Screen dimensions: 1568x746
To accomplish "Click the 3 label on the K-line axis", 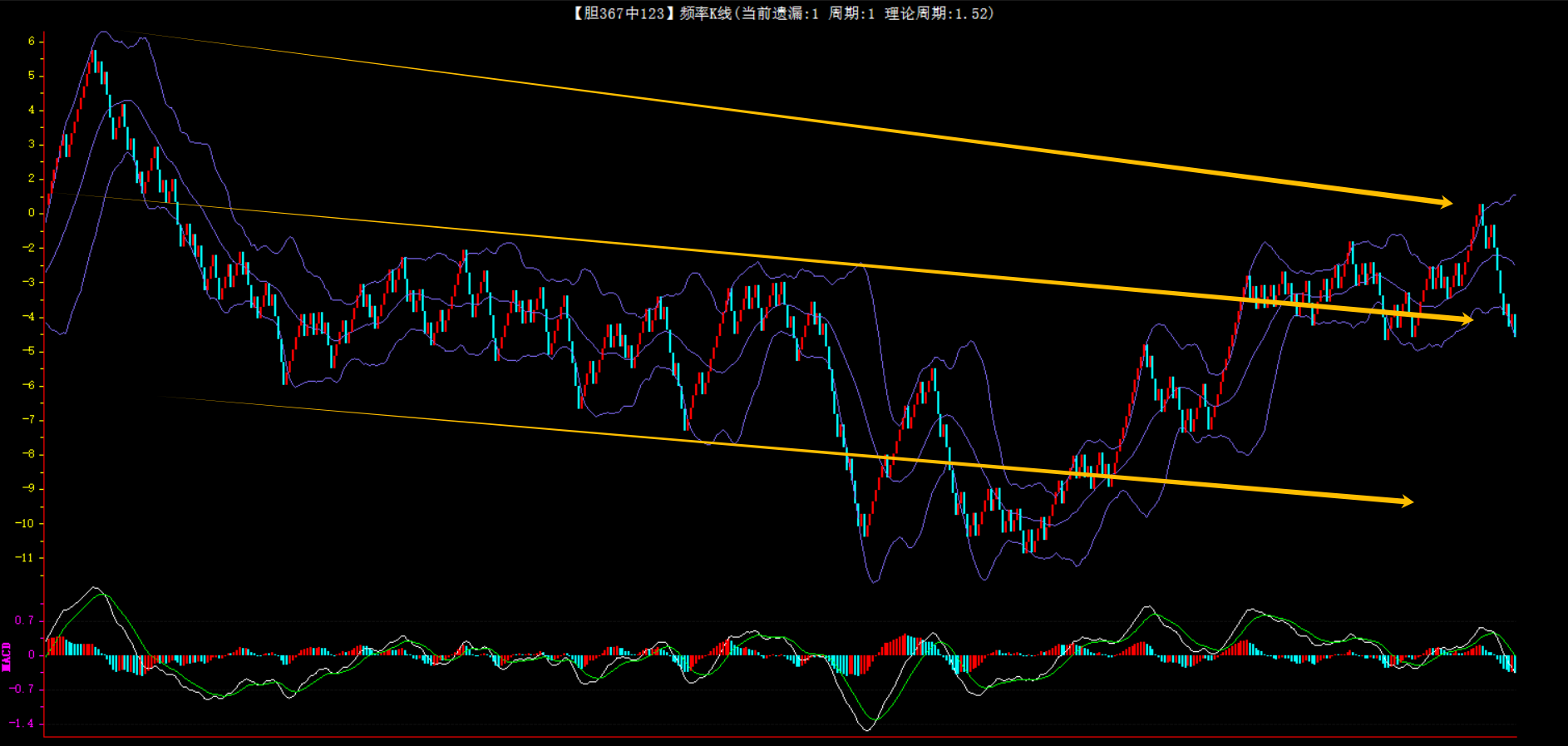I will (x=32, y=144).
